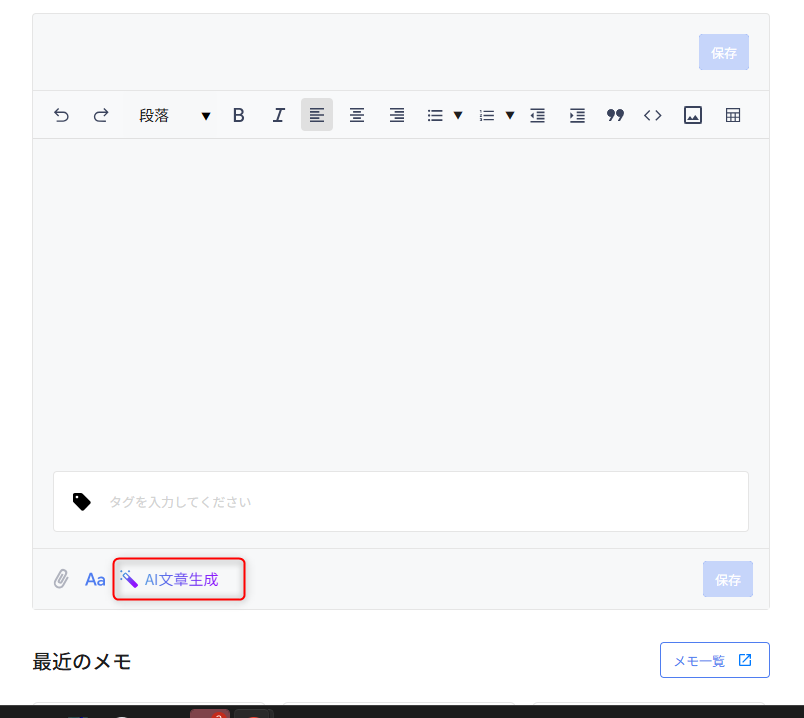
Task: Insert a code block
Action: (x=653, y=115)
